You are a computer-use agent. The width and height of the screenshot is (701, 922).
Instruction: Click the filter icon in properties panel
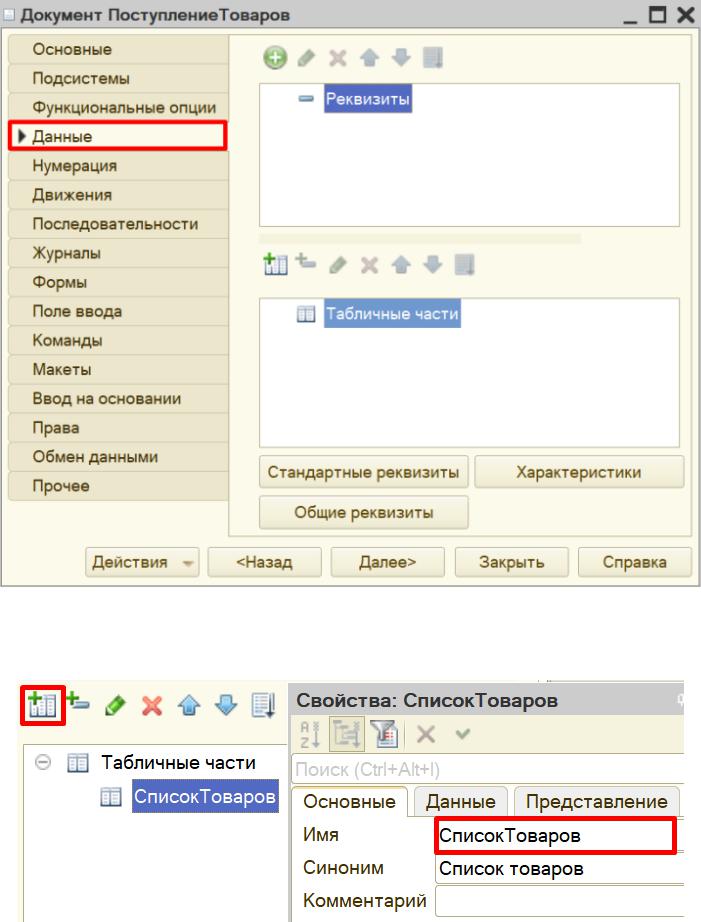pyautogui.click(x=385, y=734)
